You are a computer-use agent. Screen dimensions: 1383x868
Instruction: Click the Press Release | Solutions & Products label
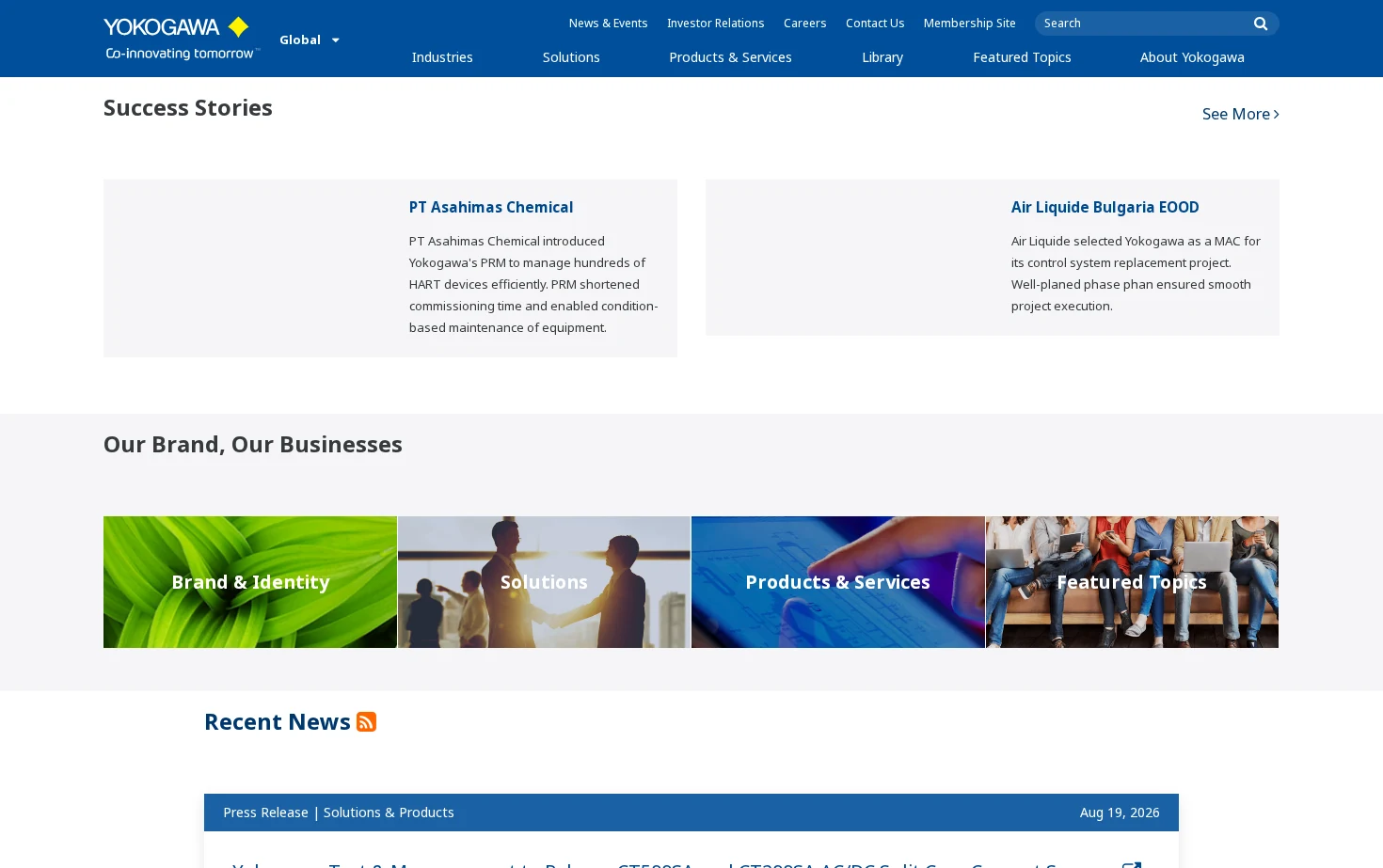click(339, 813)
